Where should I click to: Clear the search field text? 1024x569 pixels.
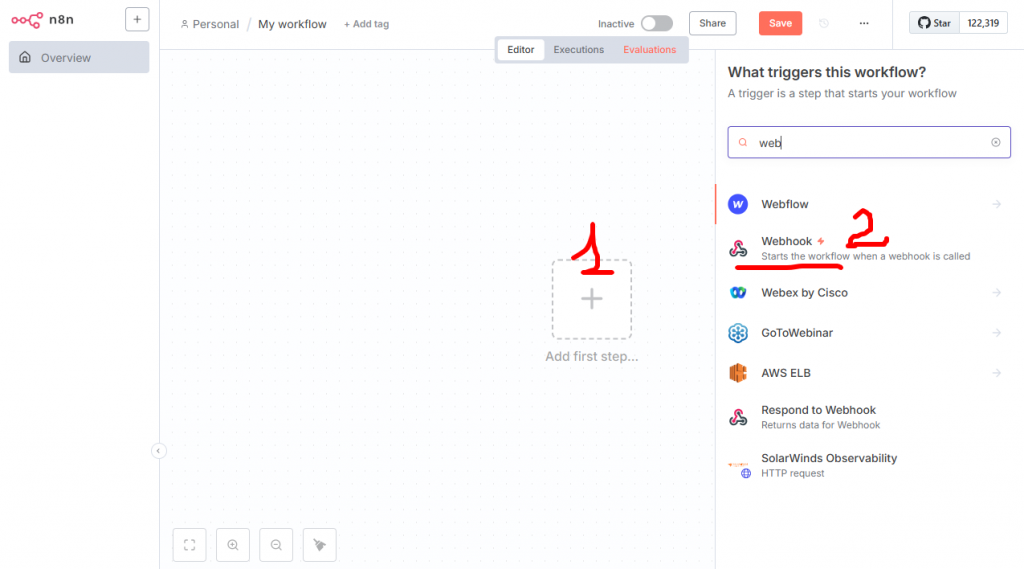(x=996, y=142)
